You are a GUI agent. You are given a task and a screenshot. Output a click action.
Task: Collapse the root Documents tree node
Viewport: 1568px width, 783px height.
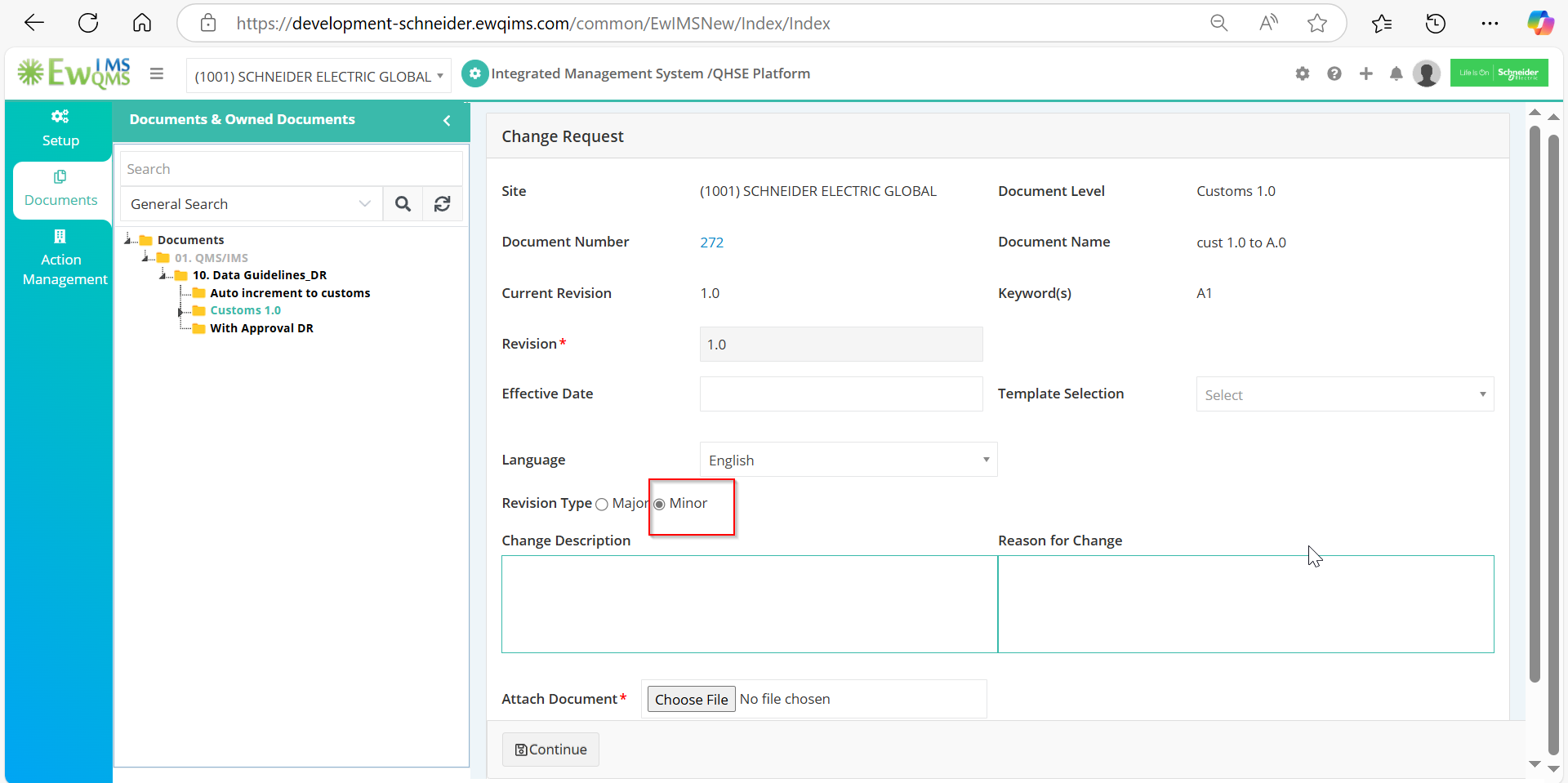tap(128, 240)
